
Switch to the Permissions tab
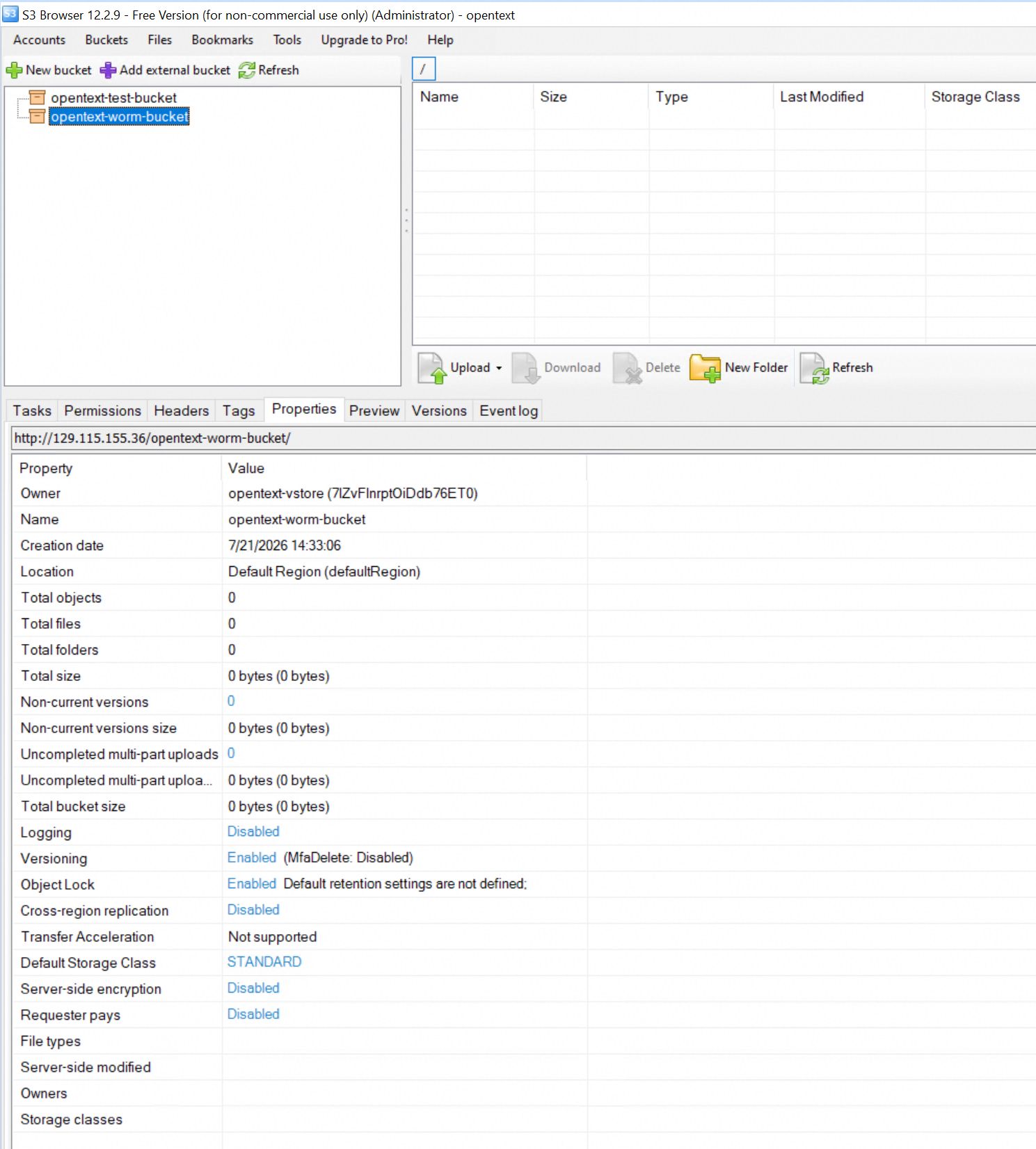tap(103, 411)
